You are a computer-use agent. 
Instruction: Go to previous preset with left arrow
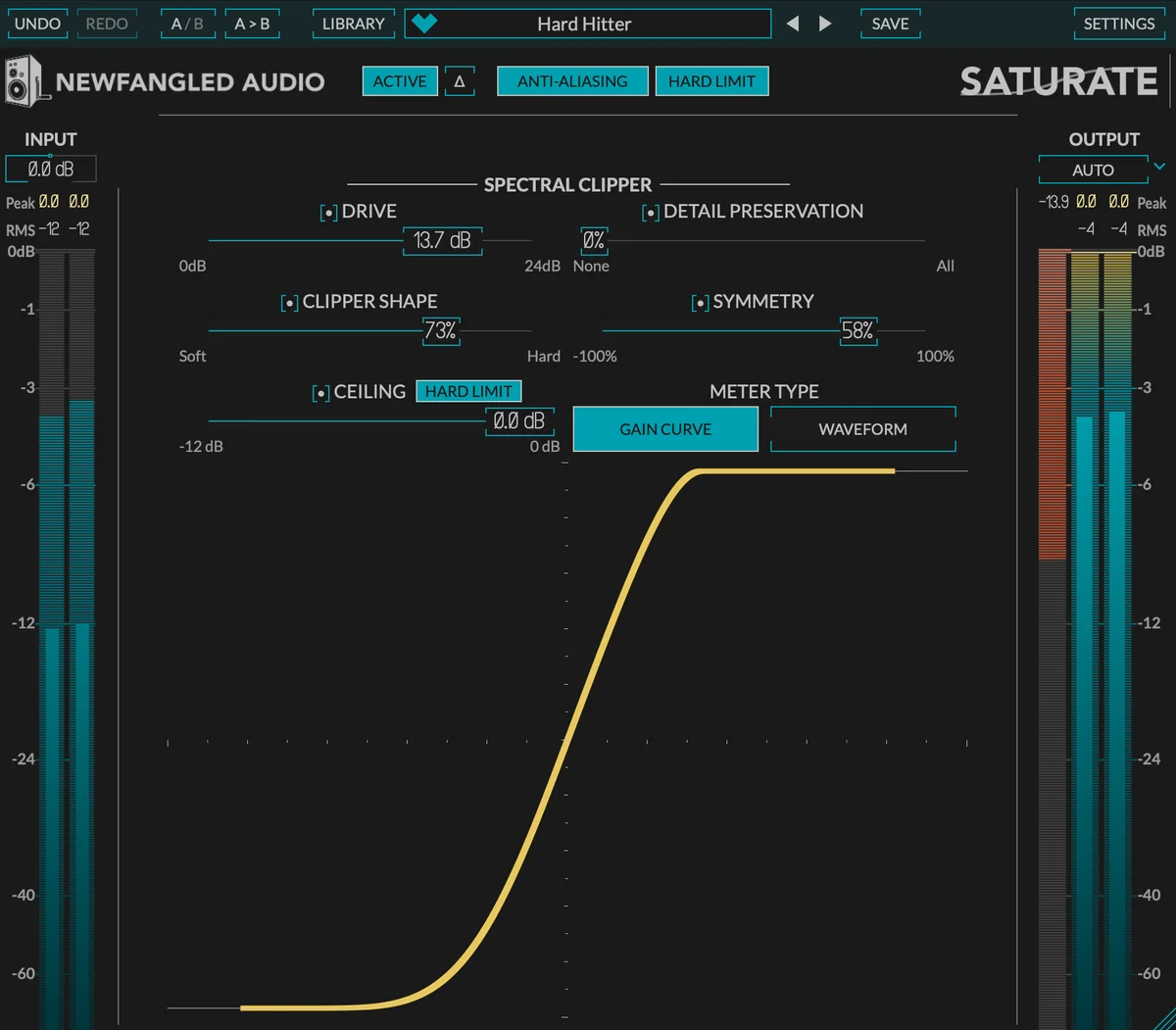(793, 24)
